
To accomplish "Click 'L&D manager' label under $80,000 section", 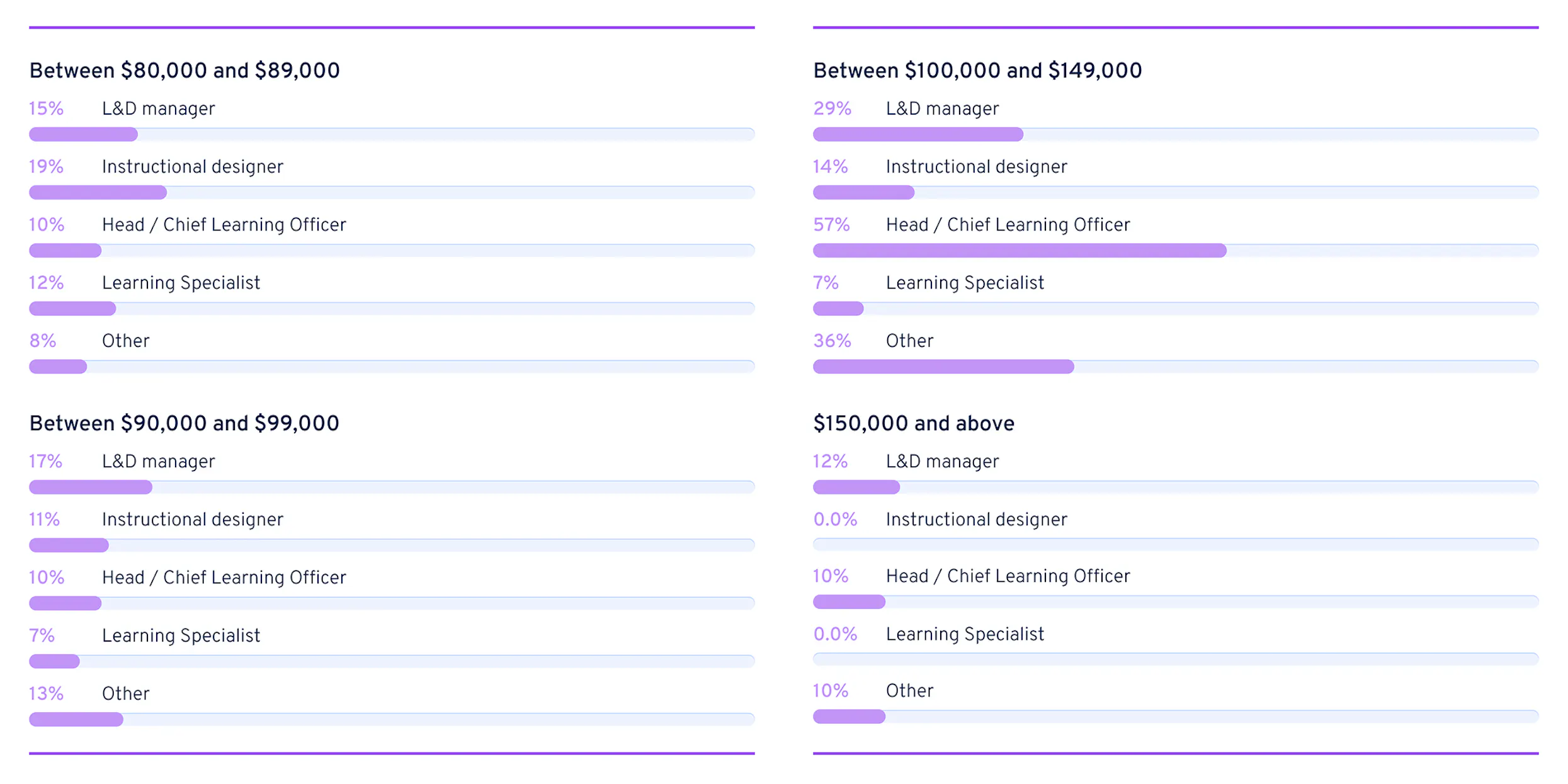I will tap(159, 108).
